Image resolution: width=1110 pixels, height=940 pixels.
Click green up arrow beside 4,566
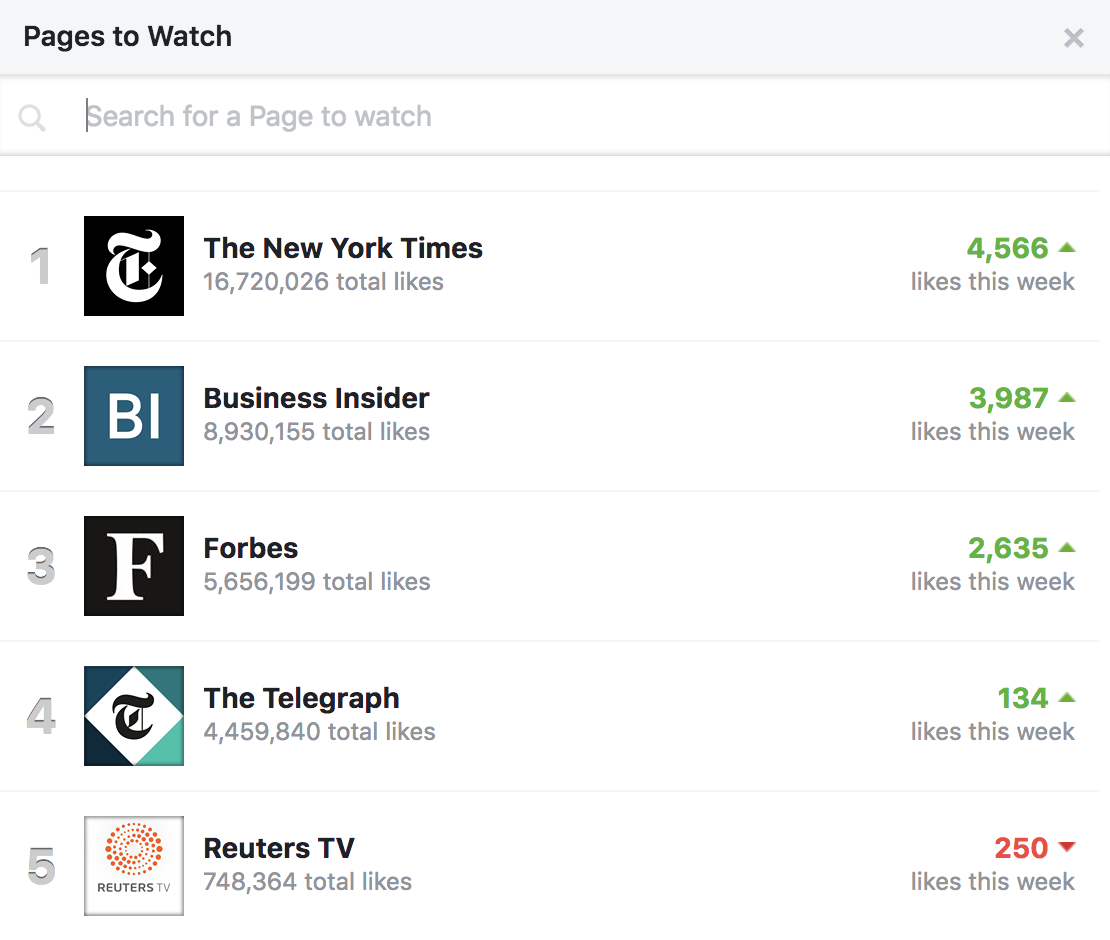pyautogui.click(x=1067, y=247)
